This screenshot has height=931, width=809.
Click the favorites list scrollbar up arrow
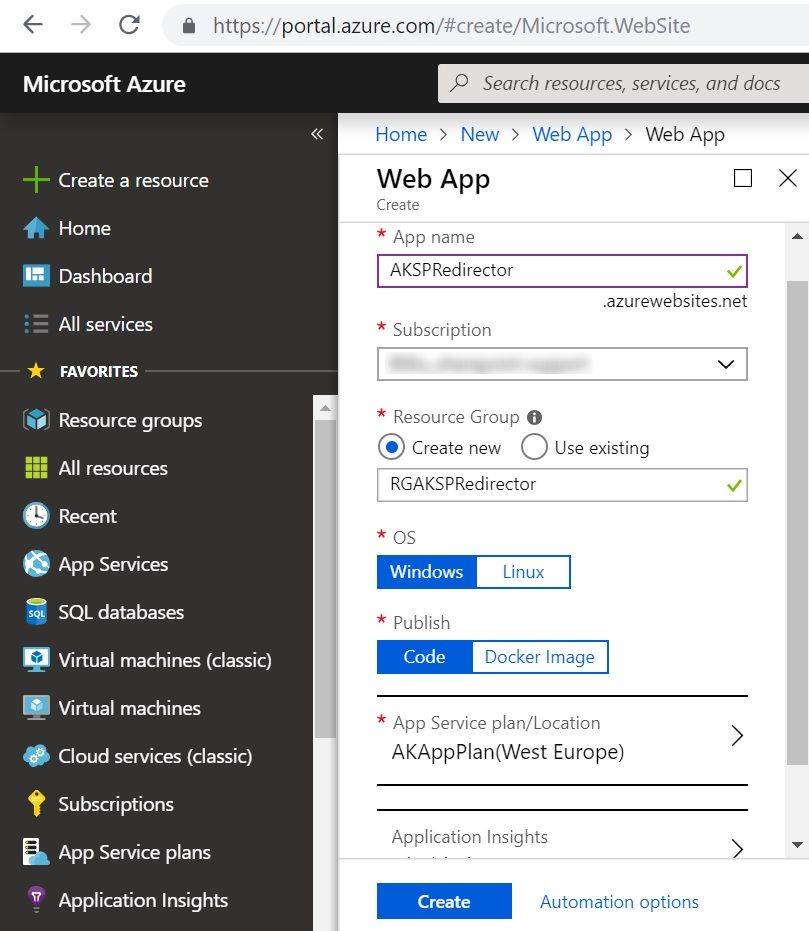click(325, 408)
